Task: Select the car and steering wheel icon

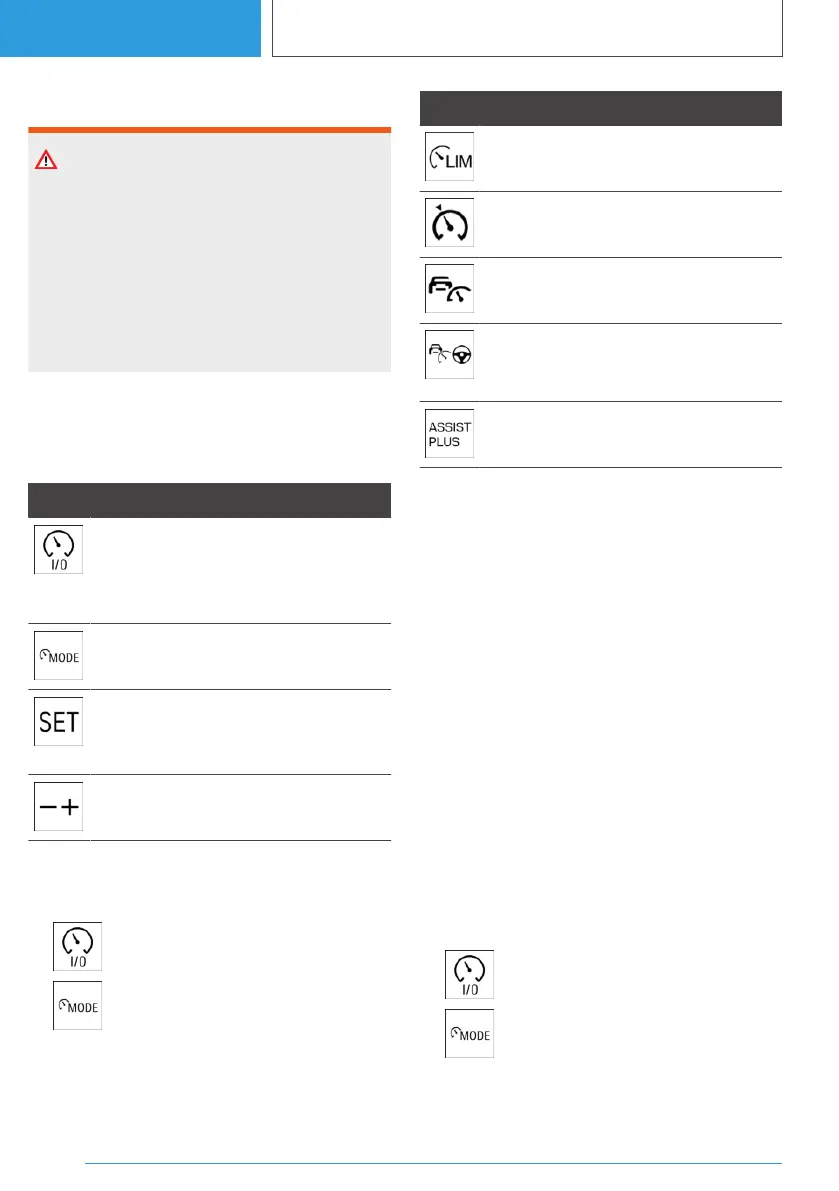Action: (x=449, y=356)
